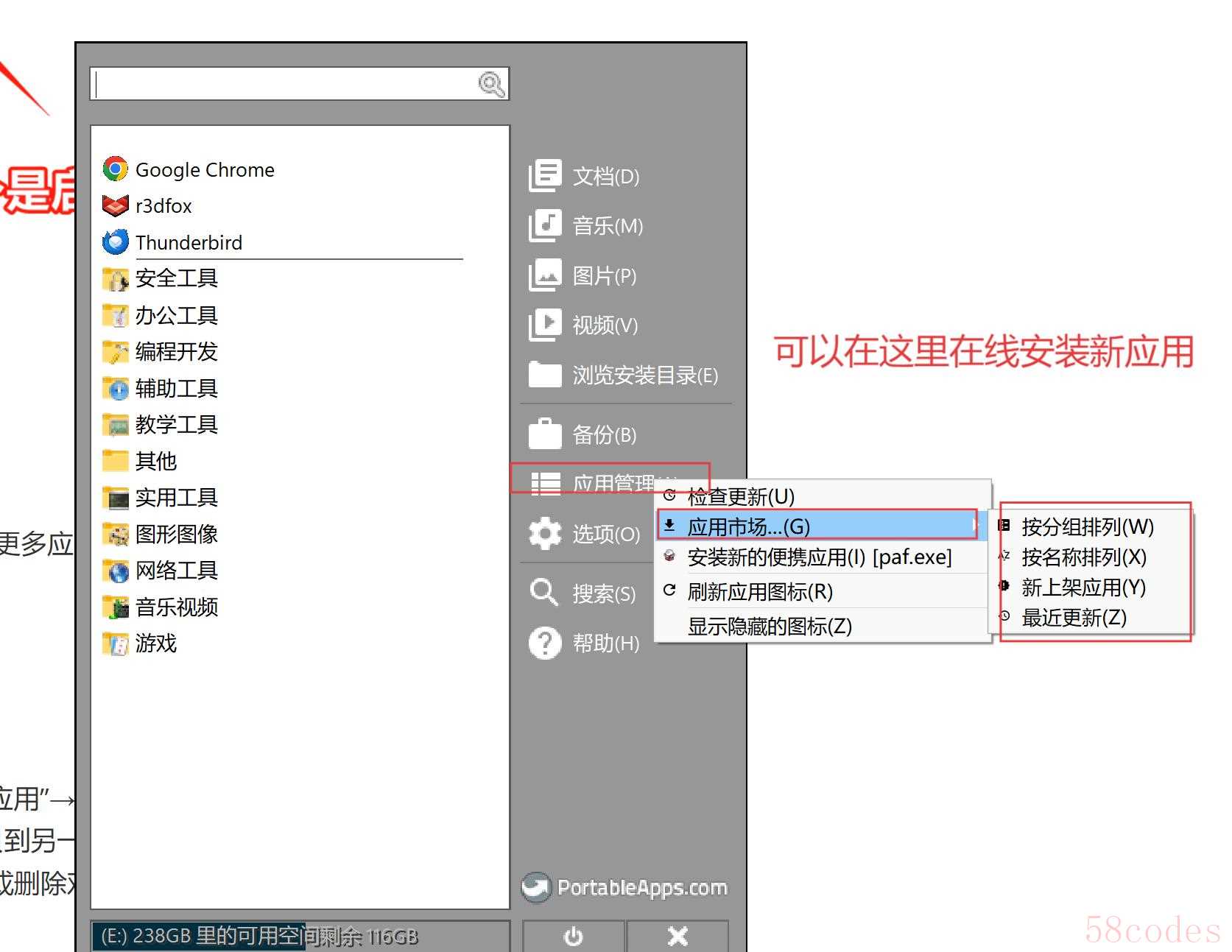Click the Thunderbird app name
Image resolution: width=1232 pixels, height=952 pixels.
click(x=189, y=242)
